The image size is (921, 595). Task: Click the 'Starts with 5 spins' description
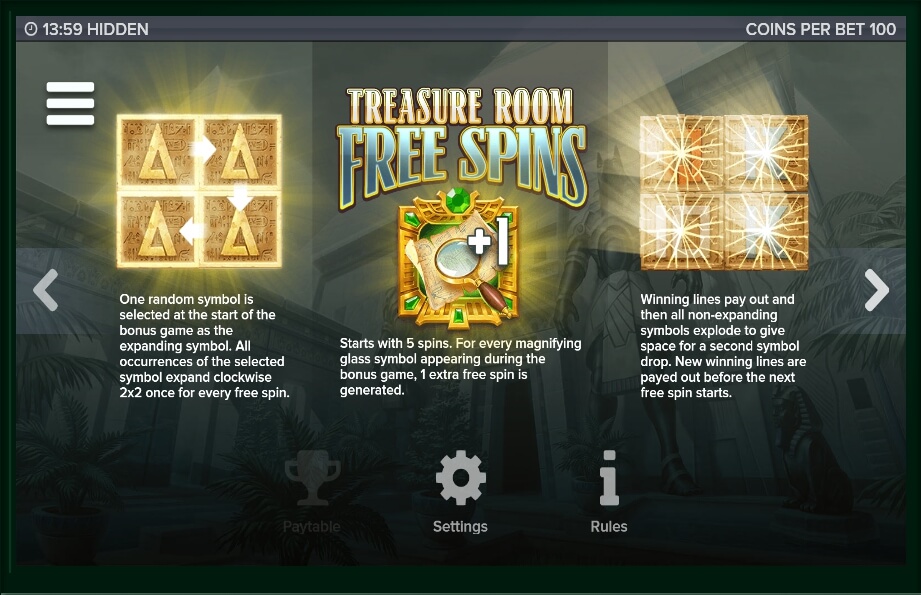click(460, 367)
